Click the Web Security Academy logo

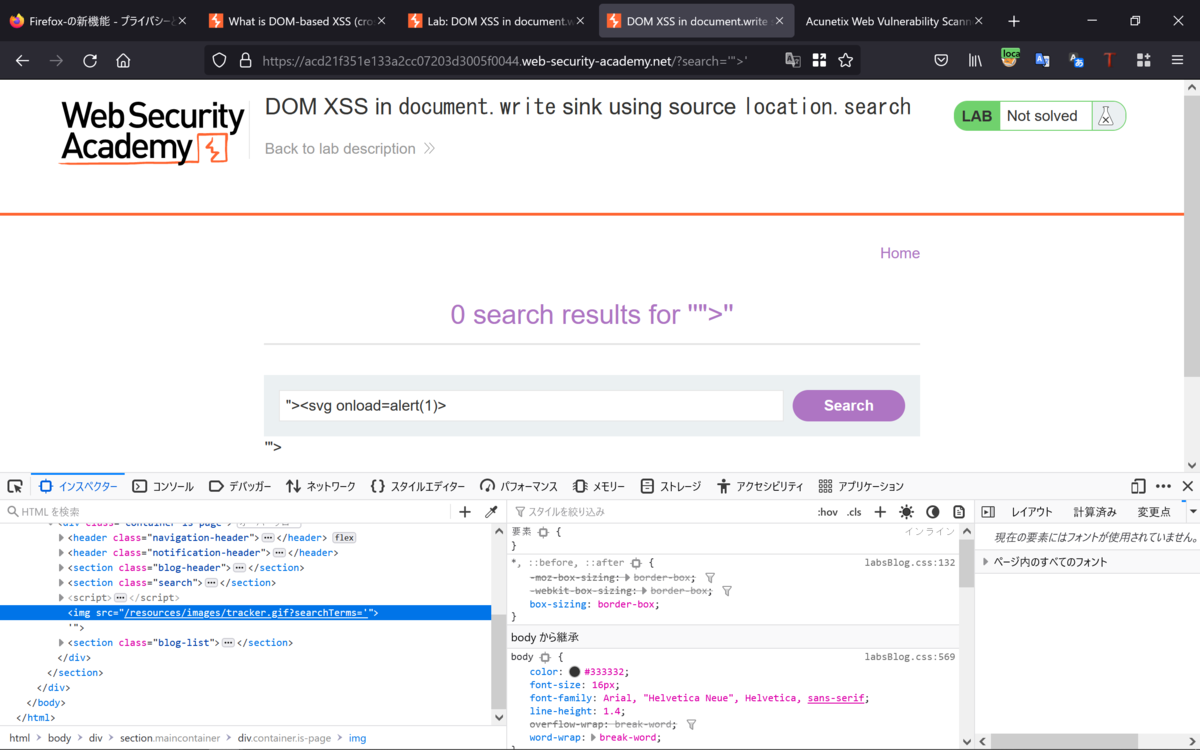tap(152, 132)
